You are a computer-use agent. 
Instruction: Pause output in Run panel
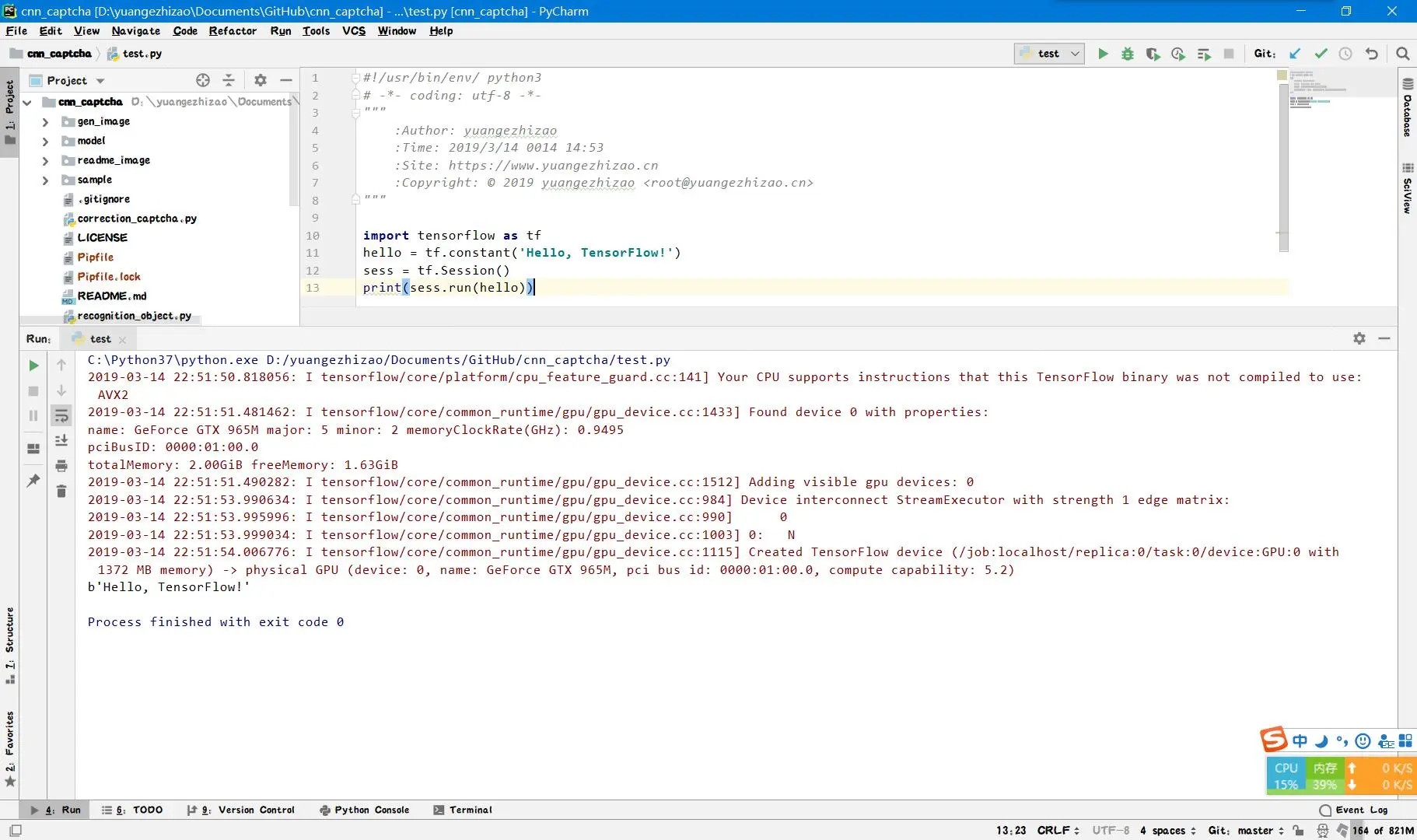tap(33, 416)
